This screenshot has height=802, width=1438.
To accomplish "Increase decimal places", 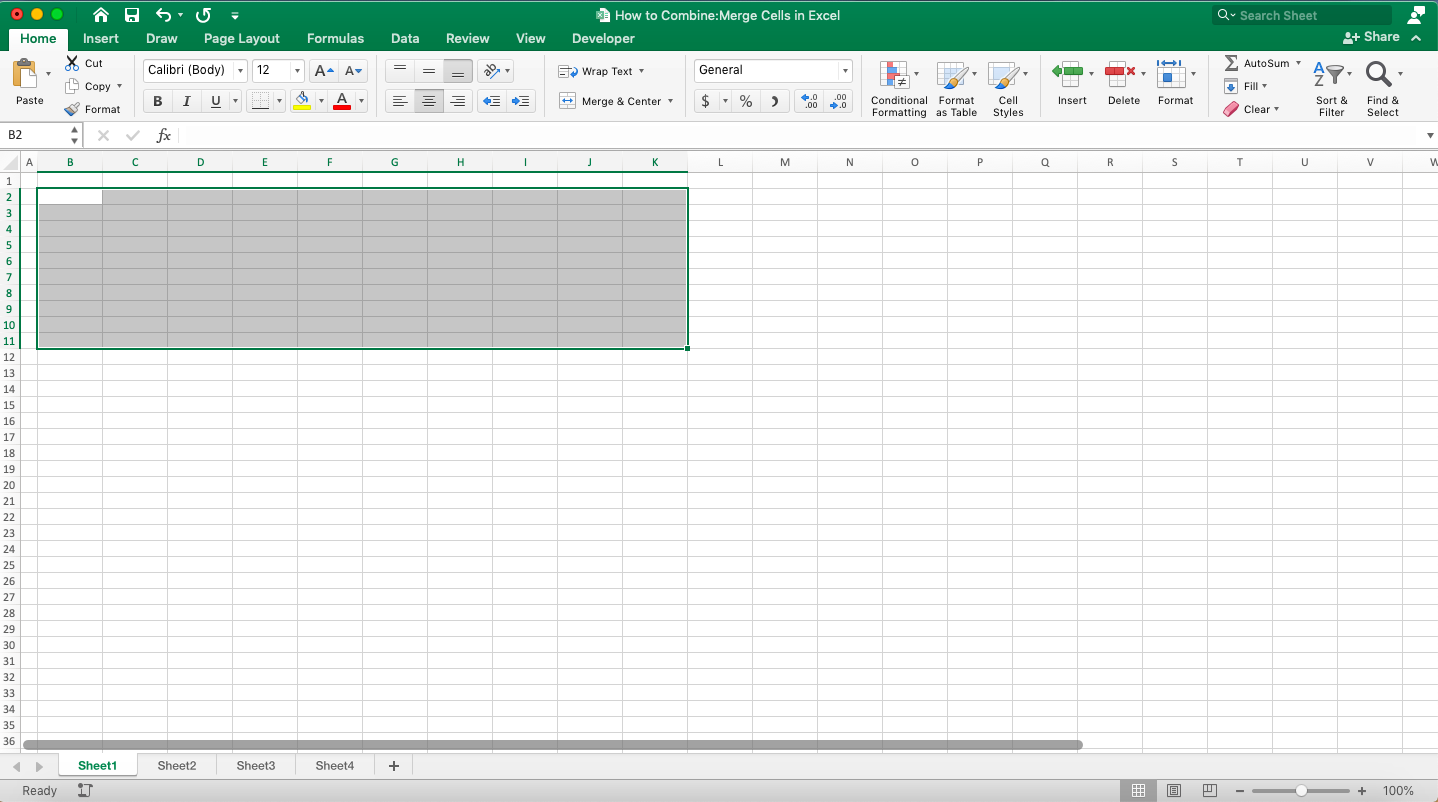I will [x=809, y=101].
